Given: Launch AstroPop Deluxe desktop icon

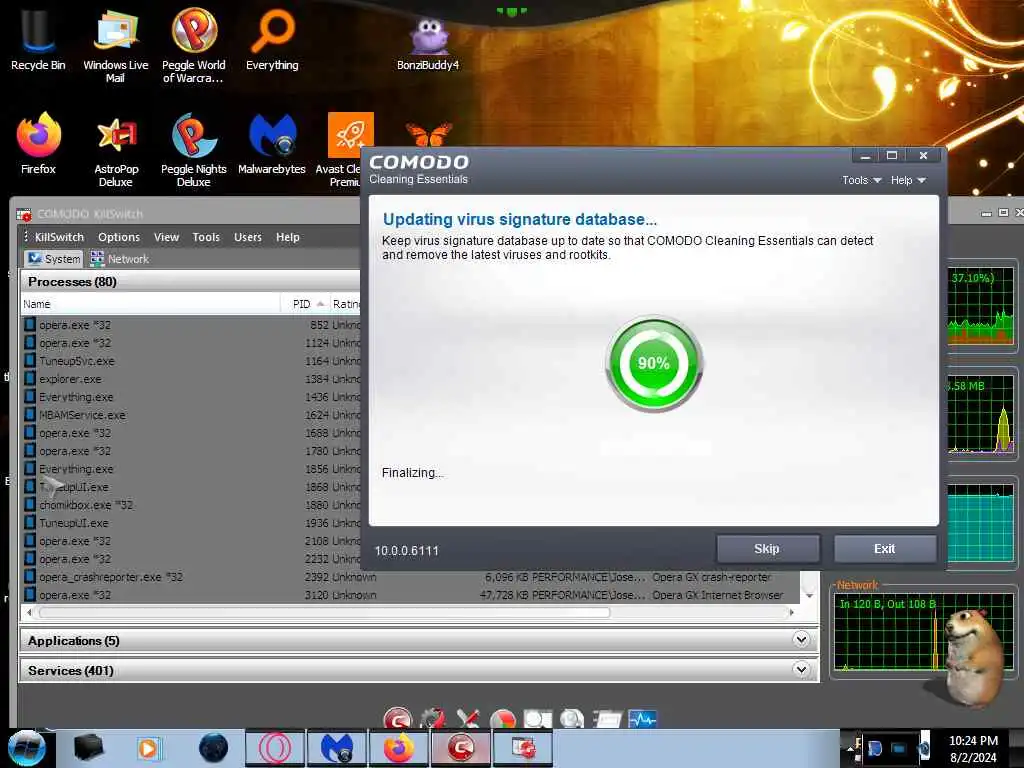Looking at the screenshot, I should (x=116, y=150).
